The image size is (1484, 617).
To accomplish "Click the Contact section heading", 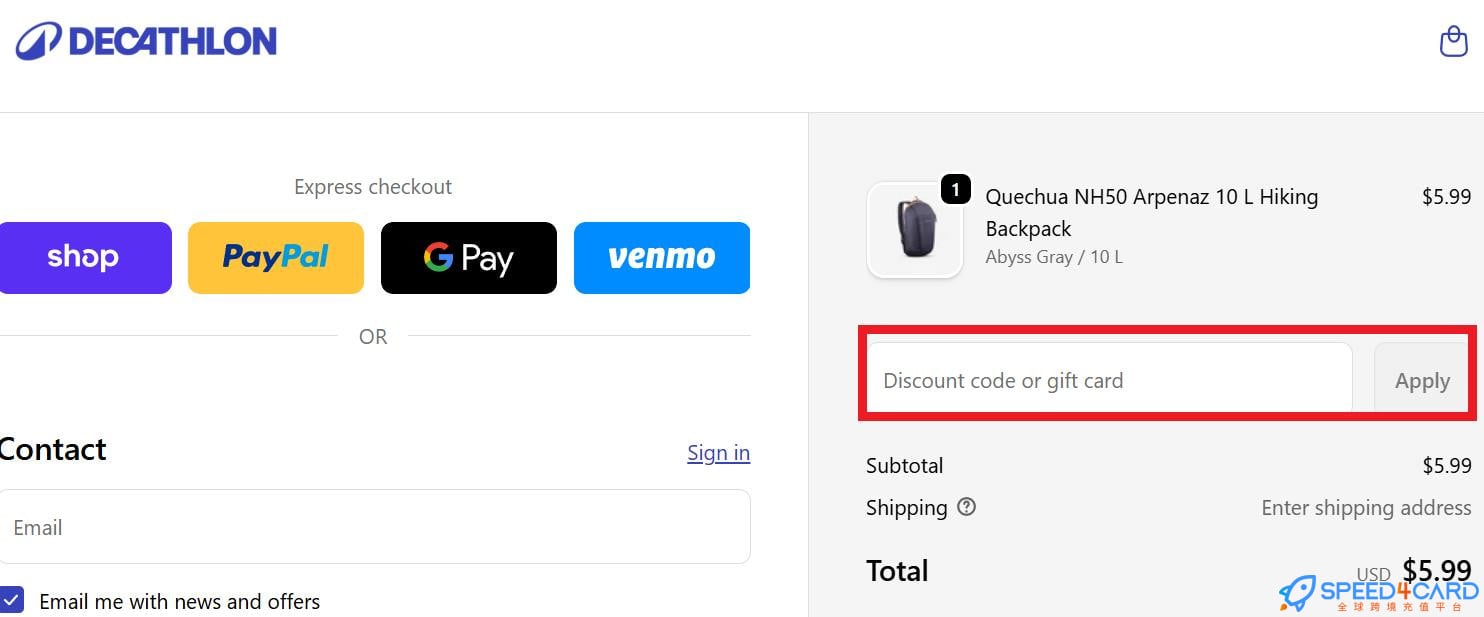I will click(x=54, y=450).
